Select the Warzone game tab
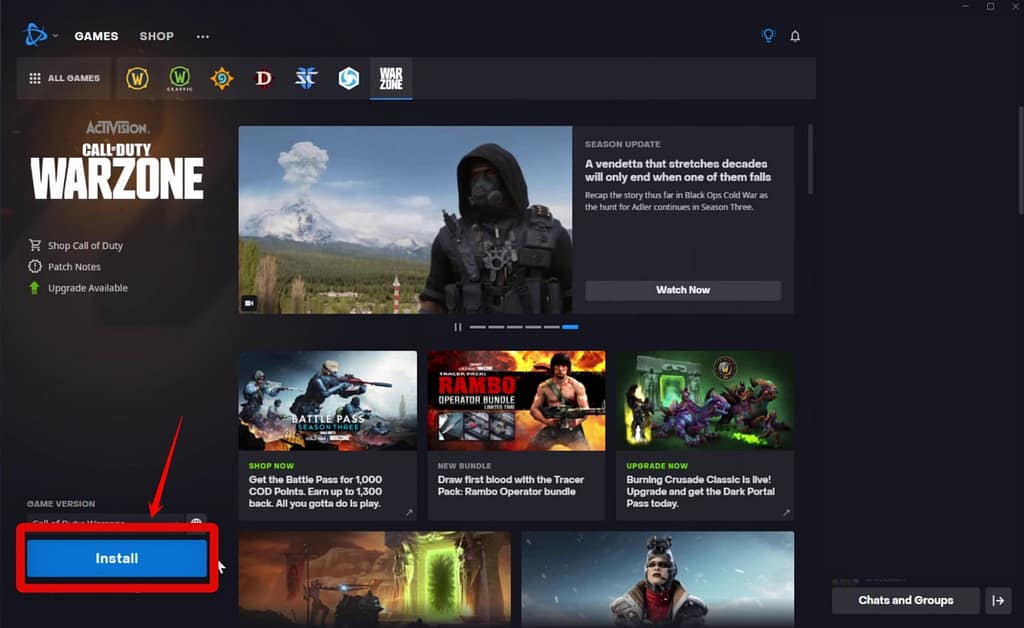 (391, 78)
